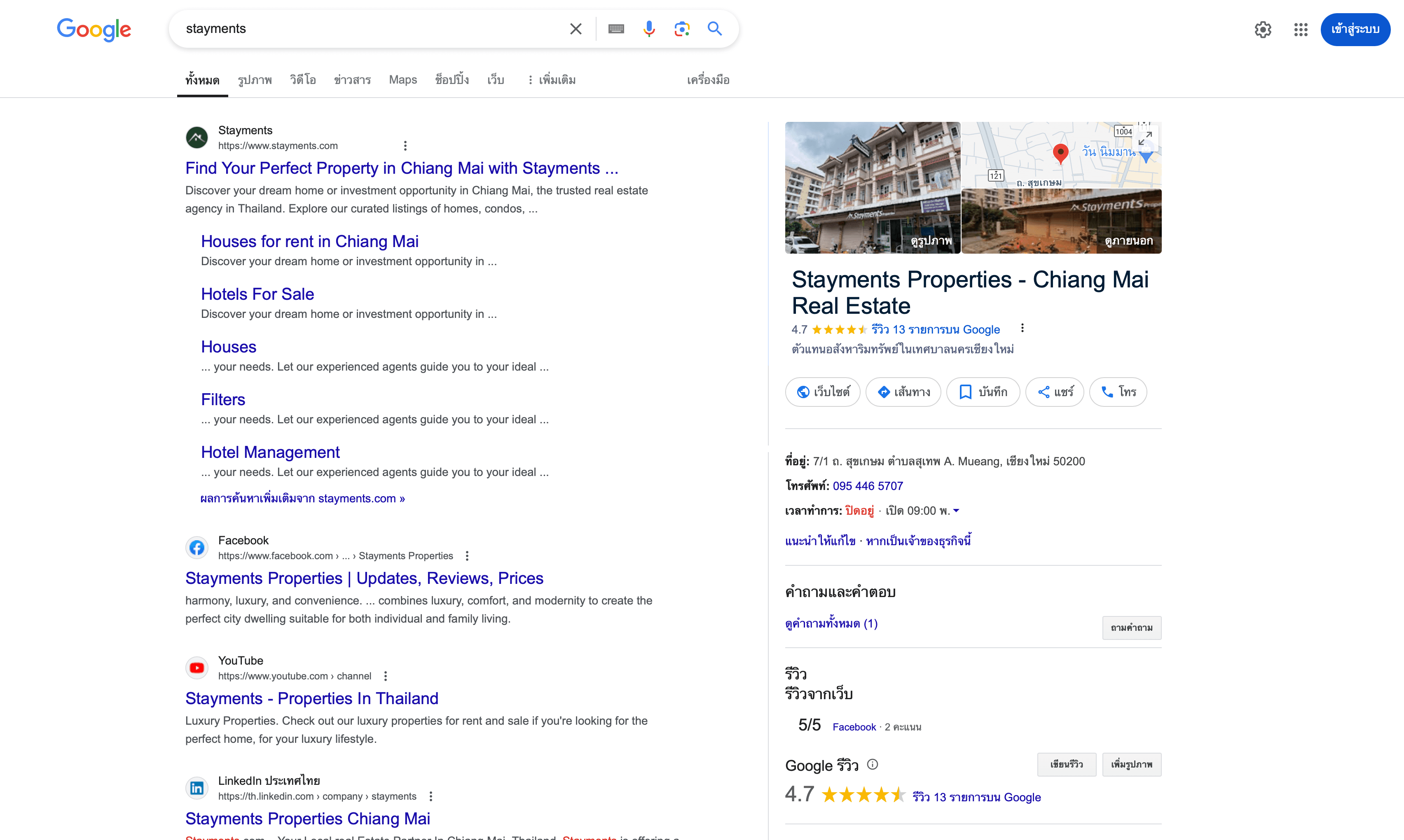
Task: Open Stayments Properties Chiang Mai LinkedIn link
Action: tap(307, 819)
